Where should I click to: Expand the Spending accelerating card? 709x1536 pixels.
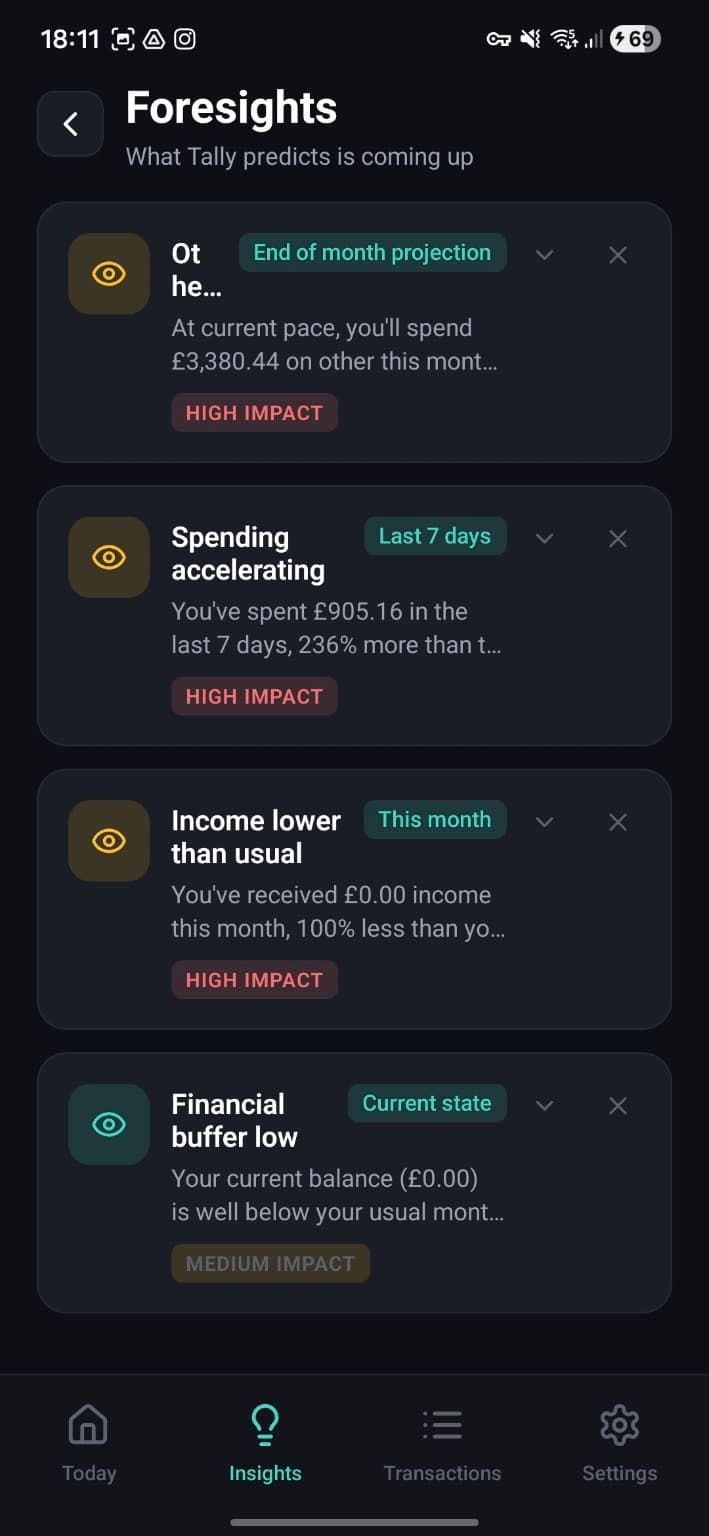[544, 539]
